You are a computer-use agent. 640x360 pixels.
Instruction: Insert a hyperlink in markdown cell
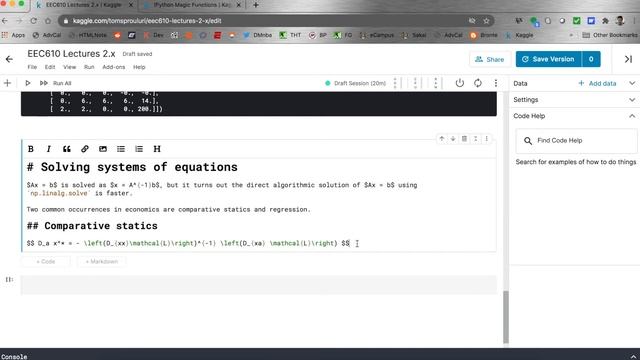coord(84,149)
